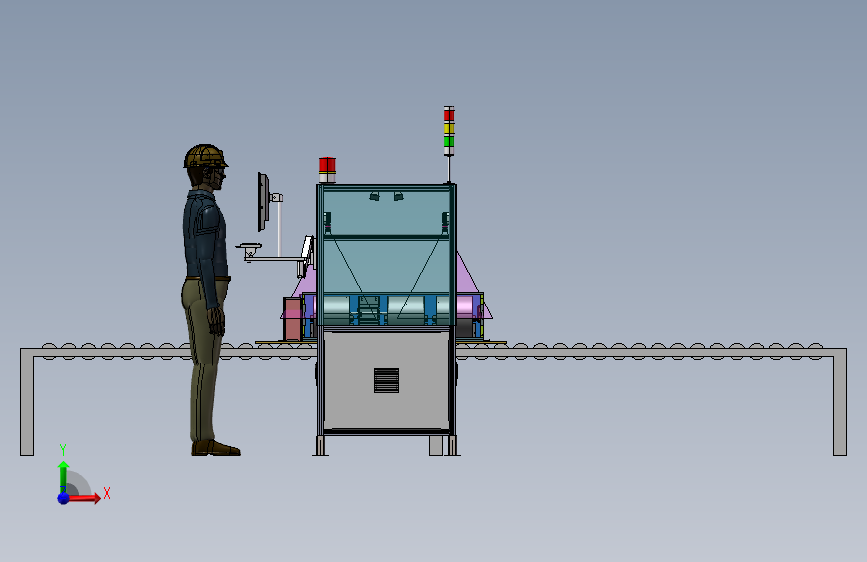Select the green segment of the stack light
The image size is (867, 562).
coord(449,141)
